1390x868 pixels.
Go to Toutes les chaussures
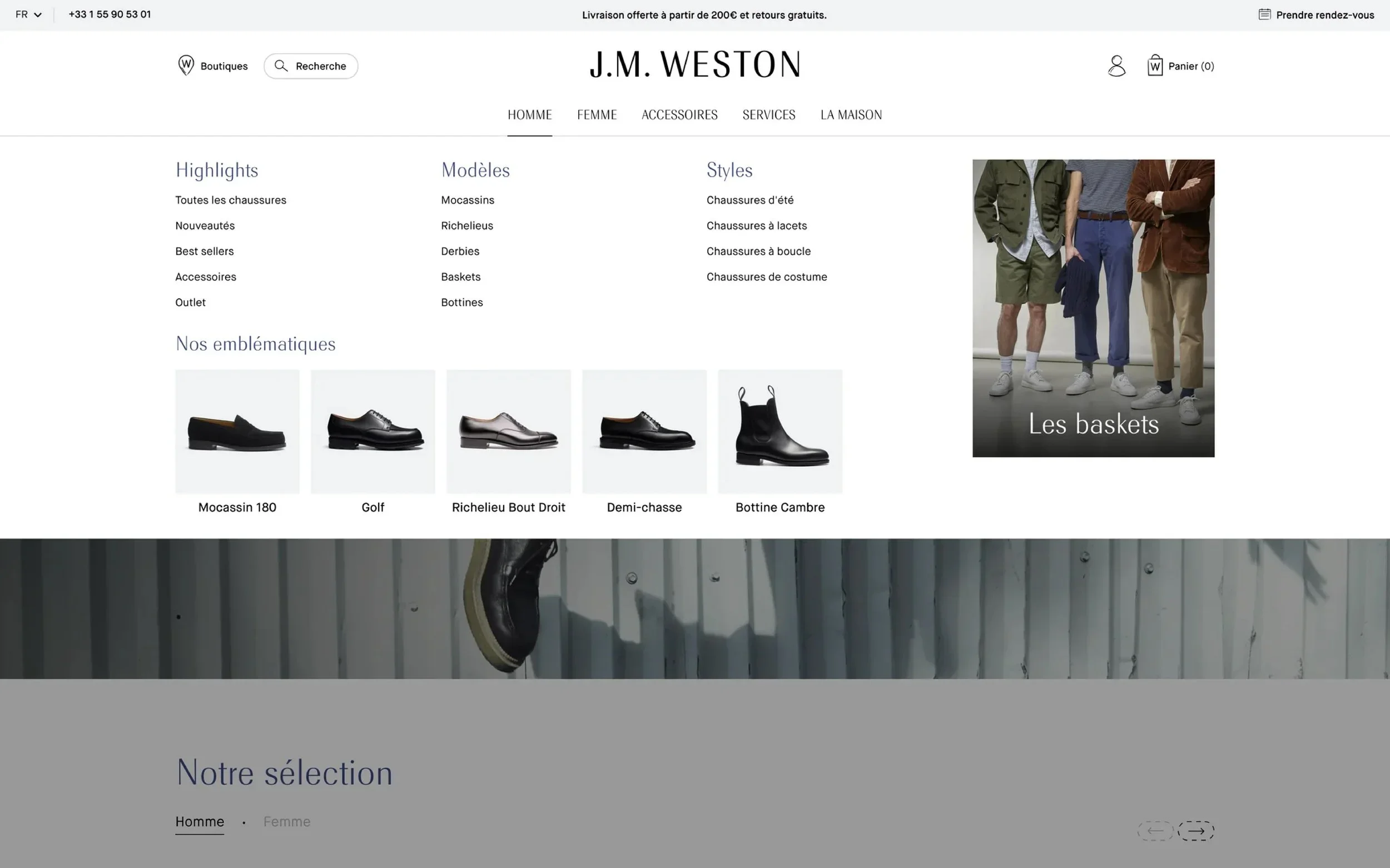pos(230,201)
